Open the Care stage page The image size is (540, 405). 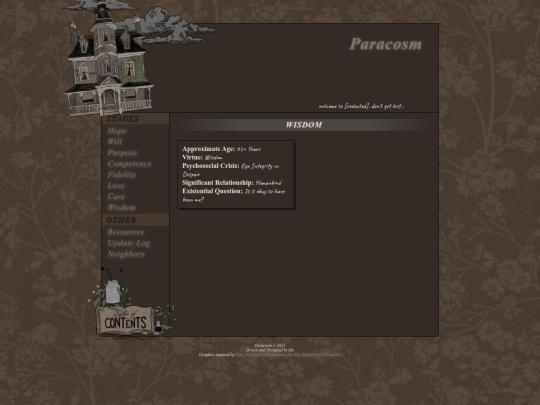point(116,197)
